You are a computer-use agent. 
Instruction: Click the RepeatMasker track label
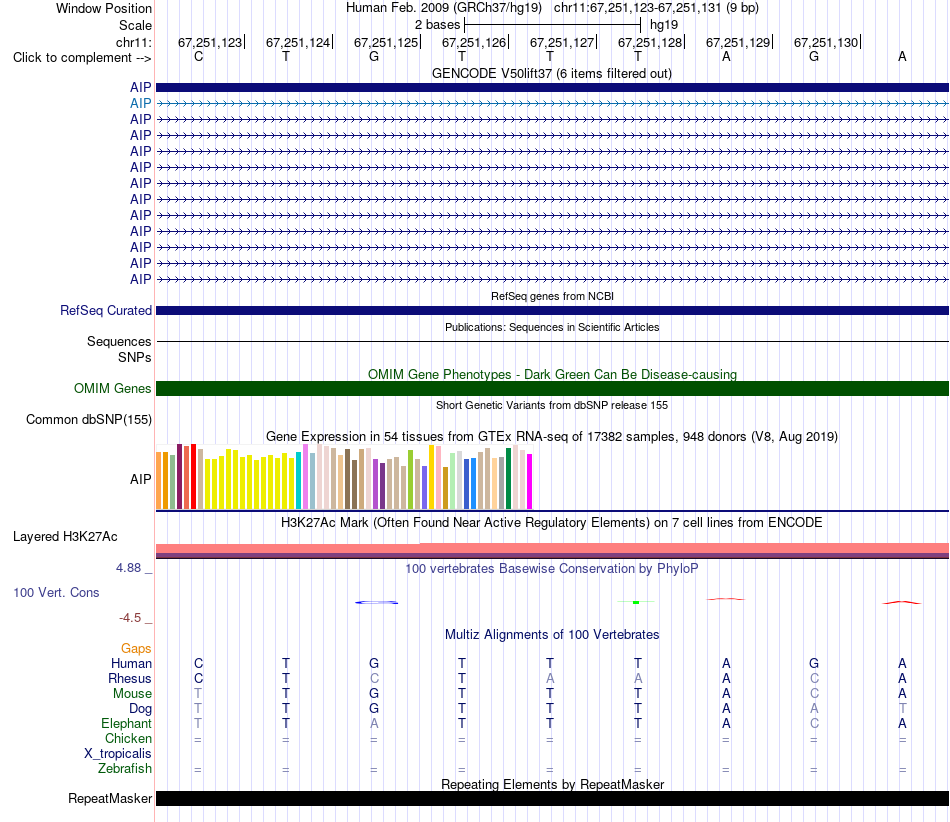coord(110,798)
